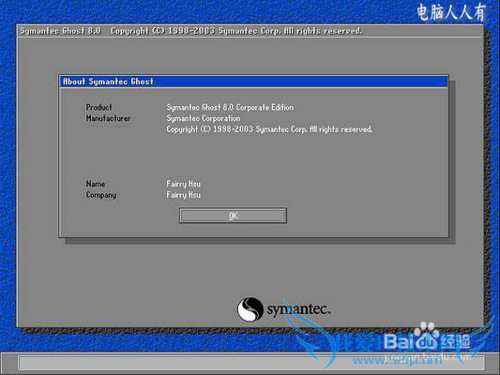Click the OK button
The image size is (500, 375).
coord(233,216)
